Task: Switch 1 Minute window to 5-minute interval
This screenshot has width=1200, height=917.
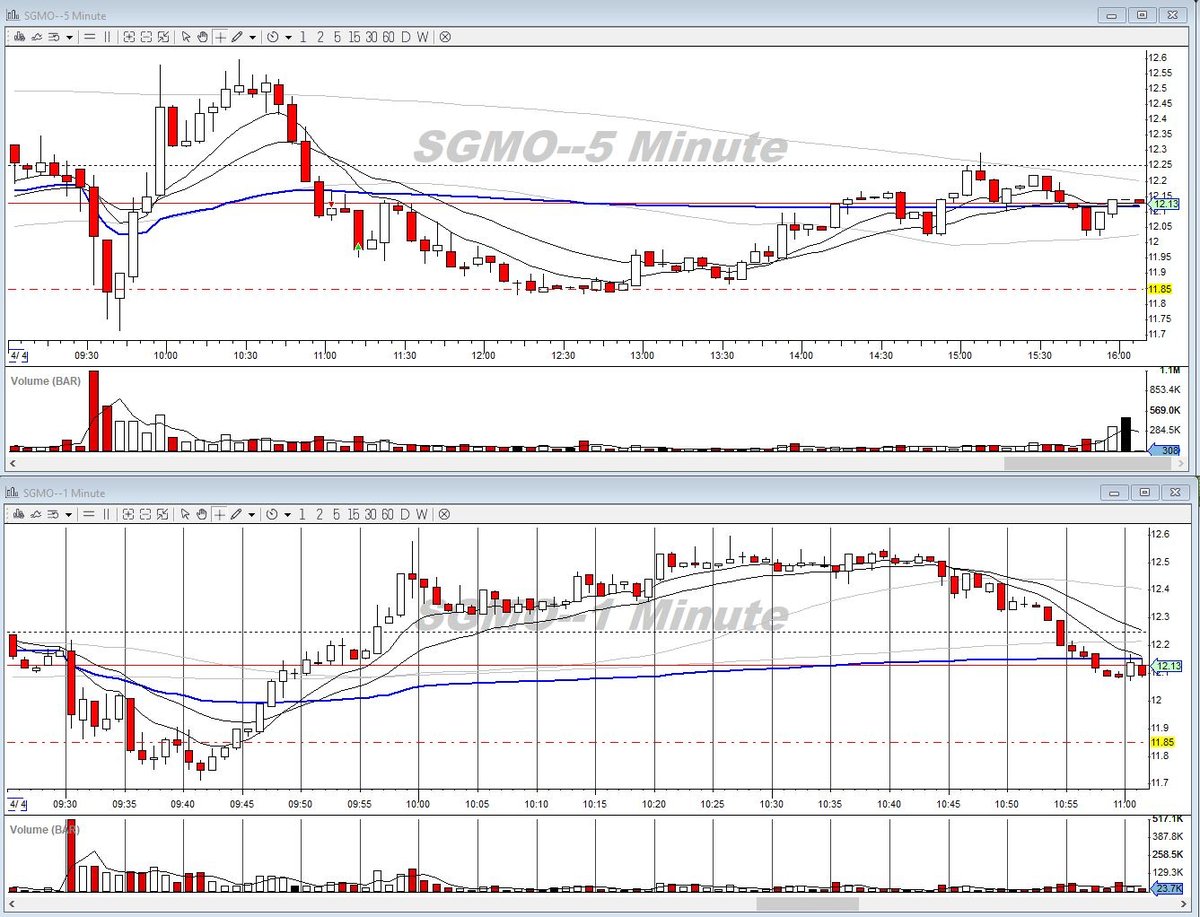Action: [337, 514]
